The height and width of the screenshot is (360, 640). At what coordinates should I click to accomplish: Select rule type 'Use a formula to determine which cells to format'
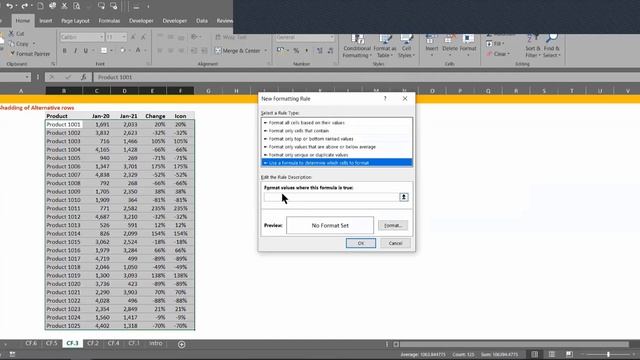point(337,163)
